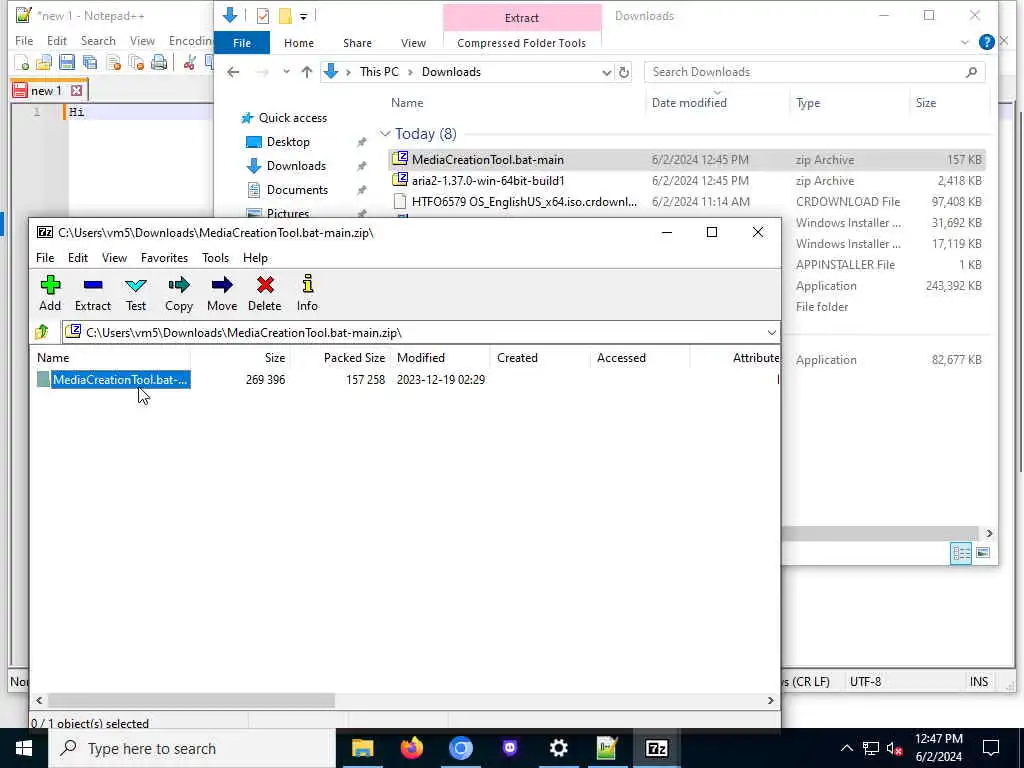Screen dimensions: 1024x768
Task: Click the Delete icon in 7-Zip toolbar
Action: click(x=264, y=293)
